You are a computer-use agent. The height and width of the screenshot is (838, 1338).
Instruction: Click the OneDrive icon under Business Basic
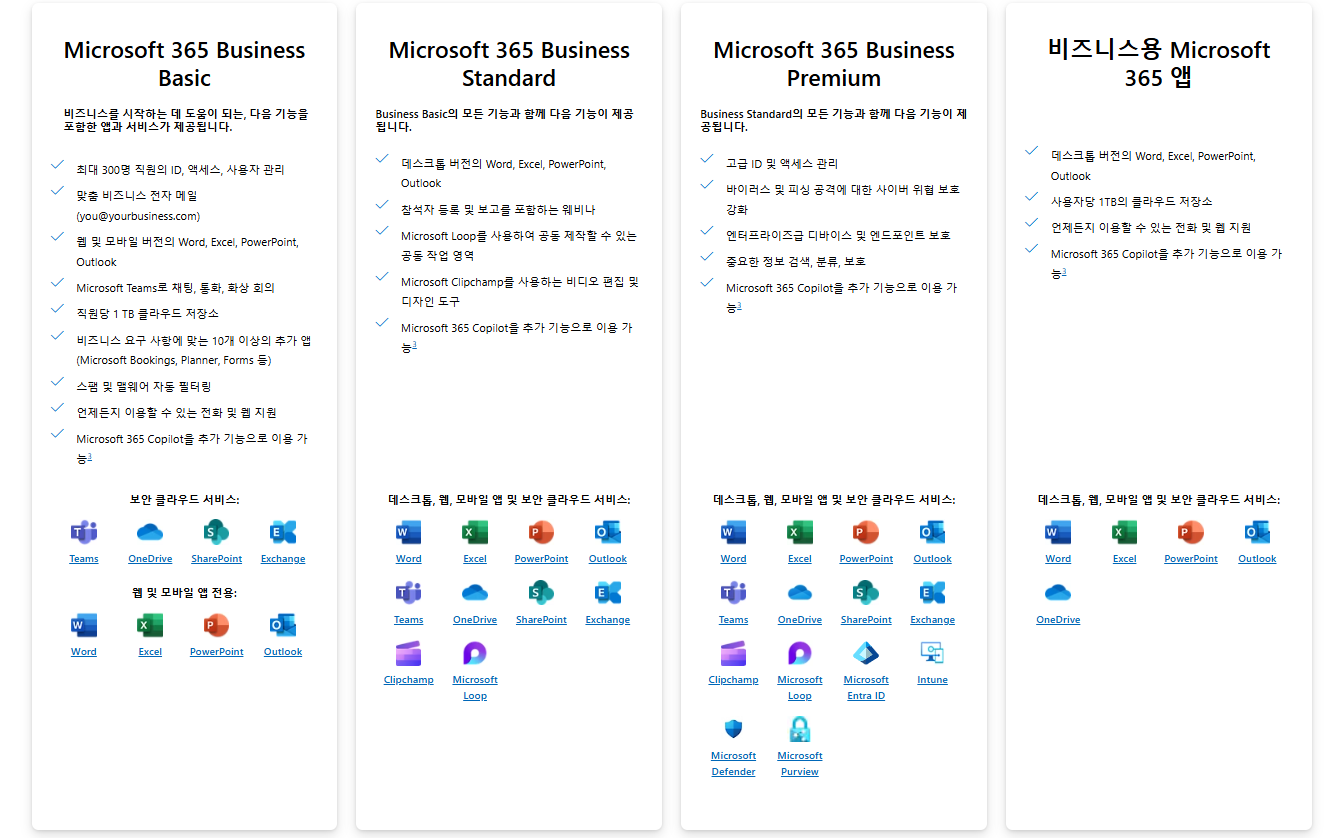pos(150,532)
